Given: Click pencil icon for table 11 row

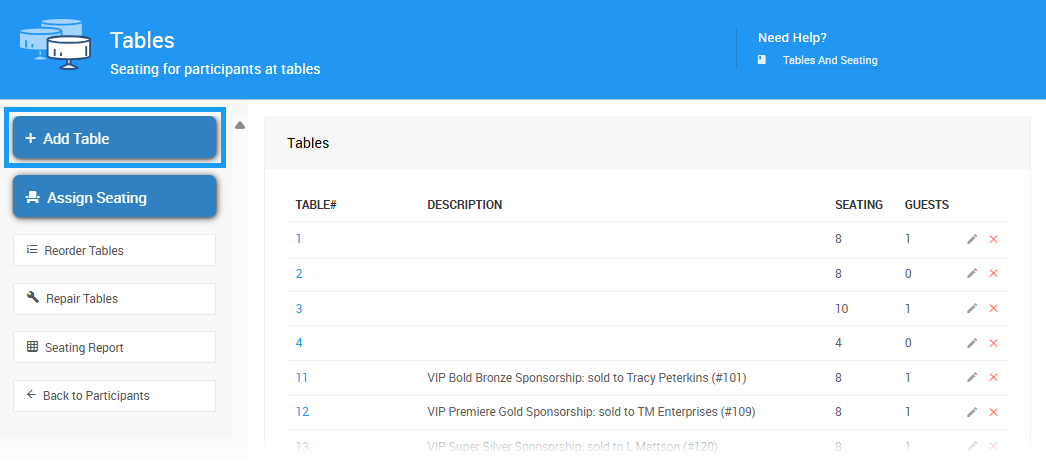Looking at the screenshot, I should click(972, 378).
